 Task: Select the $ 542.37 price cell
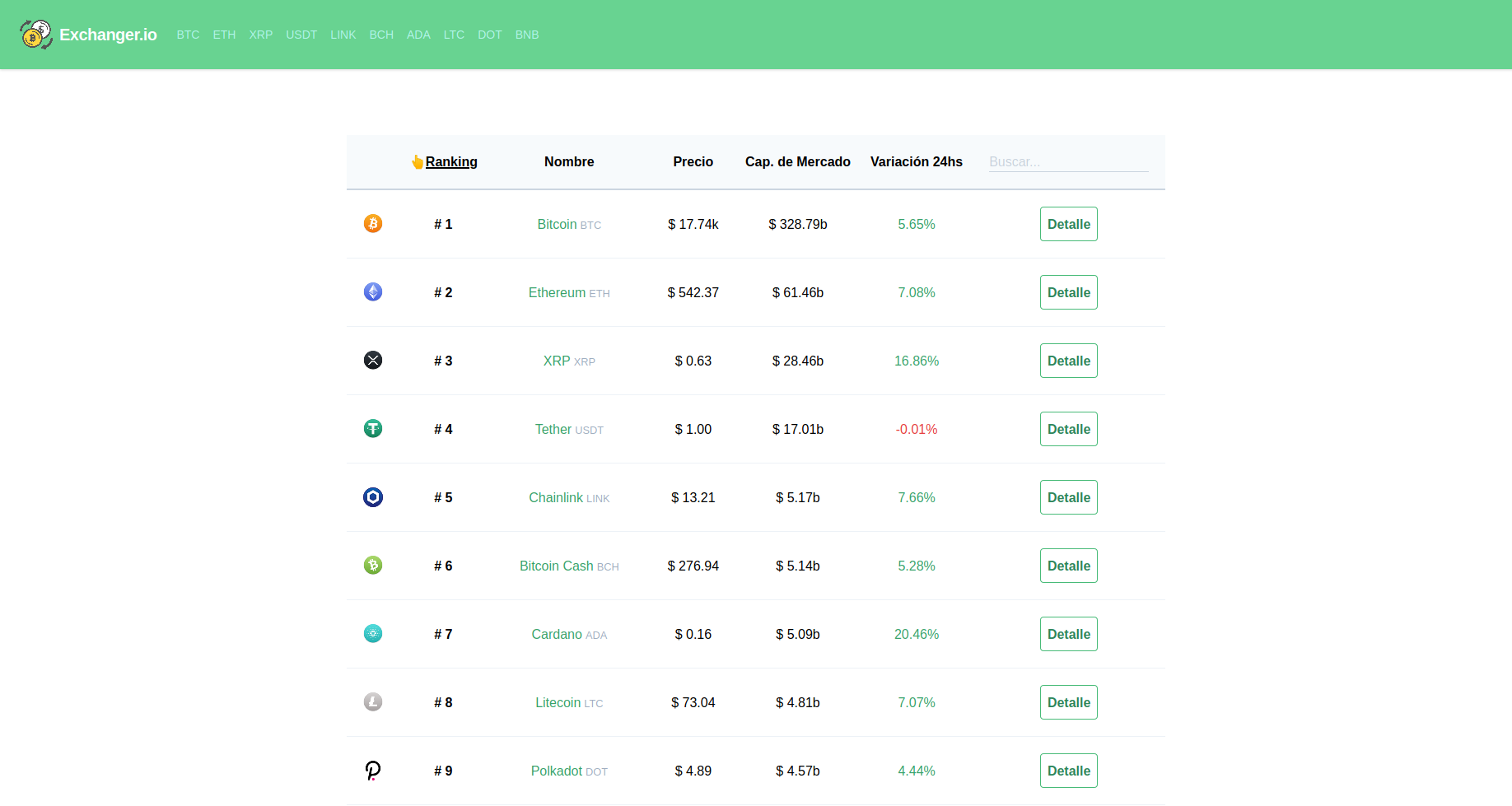(x=693, y=292)
